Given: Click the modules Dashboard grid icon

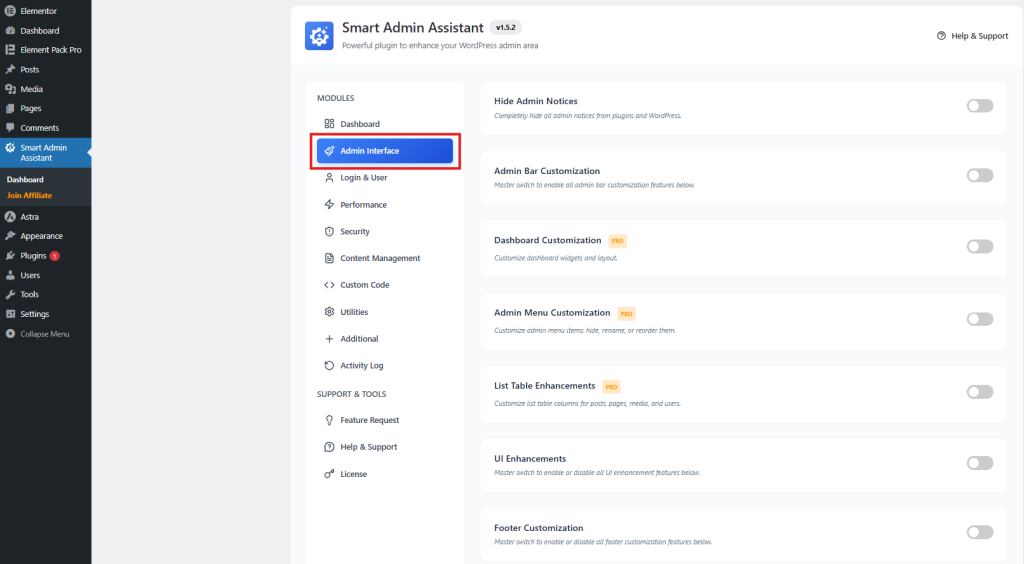Looking at the screenshot, I should coord(329,123).
